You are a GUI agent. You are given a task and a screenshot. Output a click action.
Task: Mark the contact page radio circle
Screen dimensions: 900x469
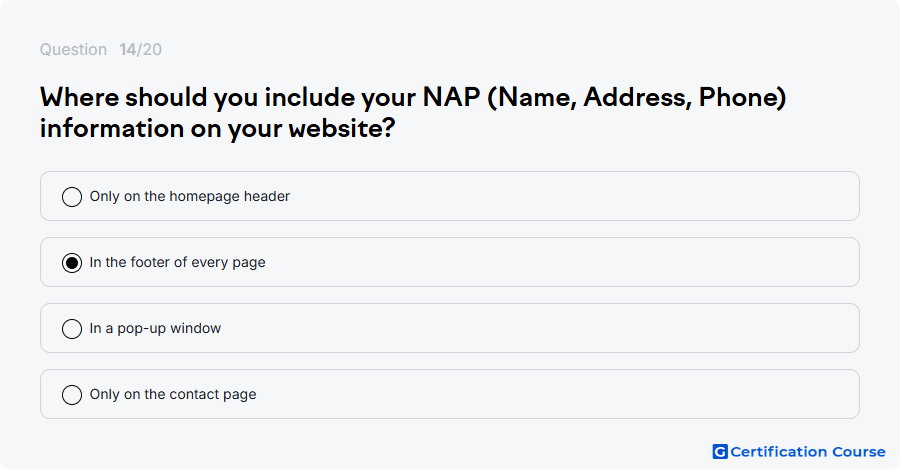point(72,394)
